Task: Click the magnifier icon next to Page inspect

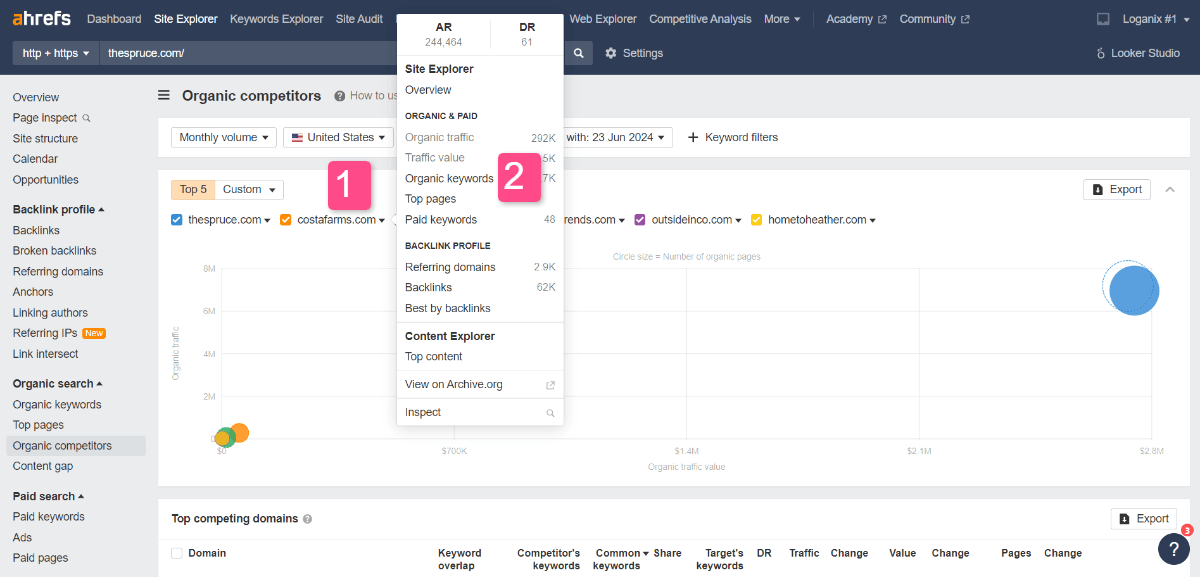Action: tap(86, 118)
